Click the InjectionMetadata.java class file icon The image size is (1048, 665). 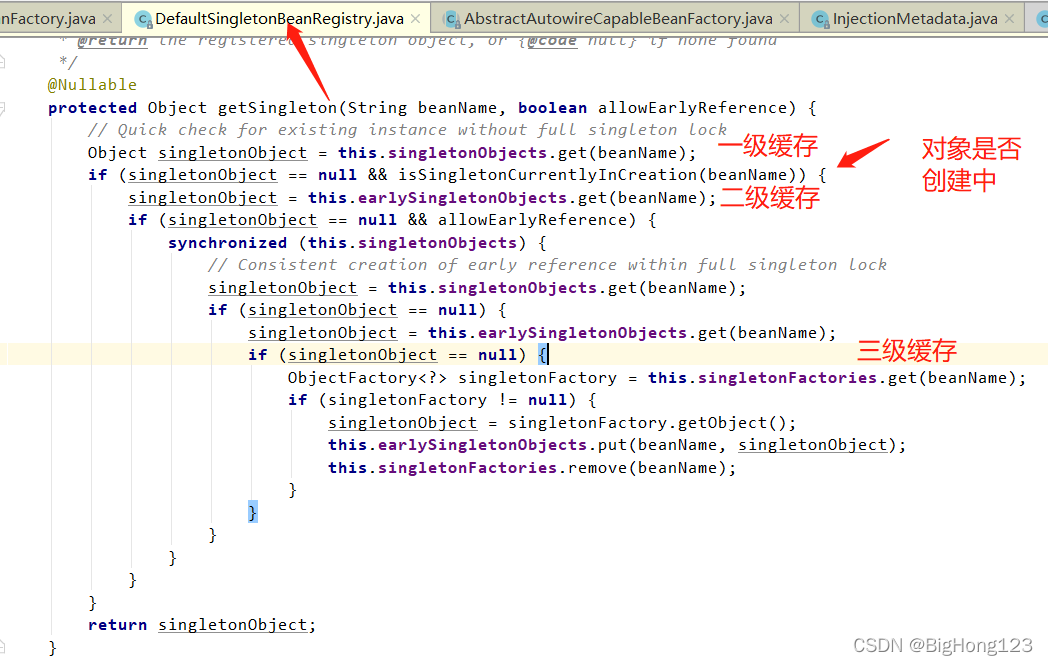point(820,19)
